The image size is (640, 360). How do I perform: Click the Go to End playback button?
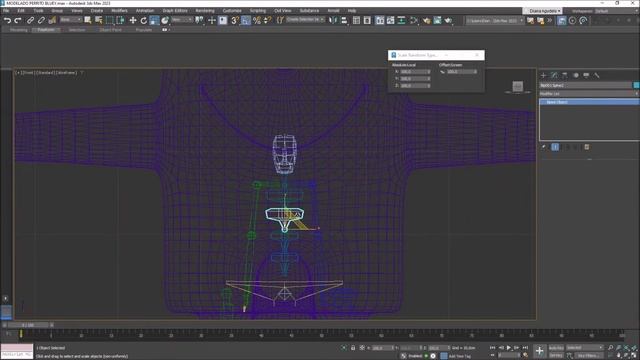pyautogui.click(x=525, y=348)
